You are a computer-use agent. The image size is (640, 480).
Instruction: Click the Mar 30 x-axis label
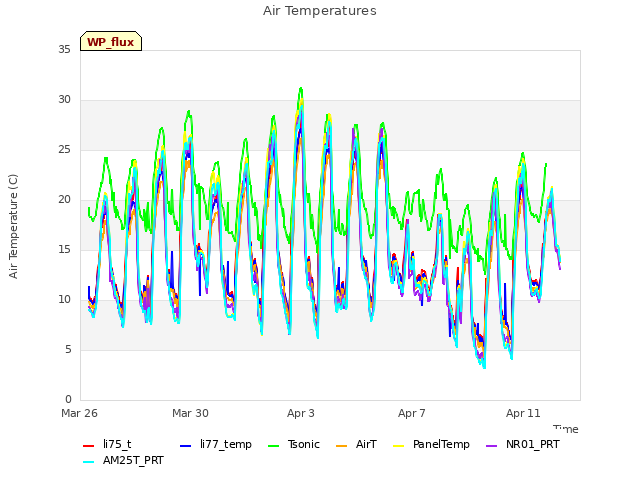(190, 413)
